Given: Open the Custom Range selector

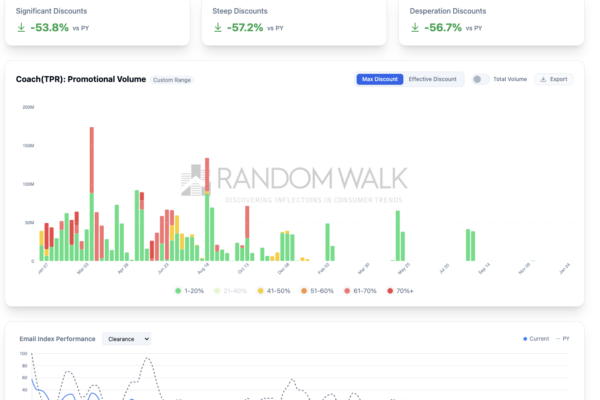Looking at the screenshot, I should pos(172,80).
